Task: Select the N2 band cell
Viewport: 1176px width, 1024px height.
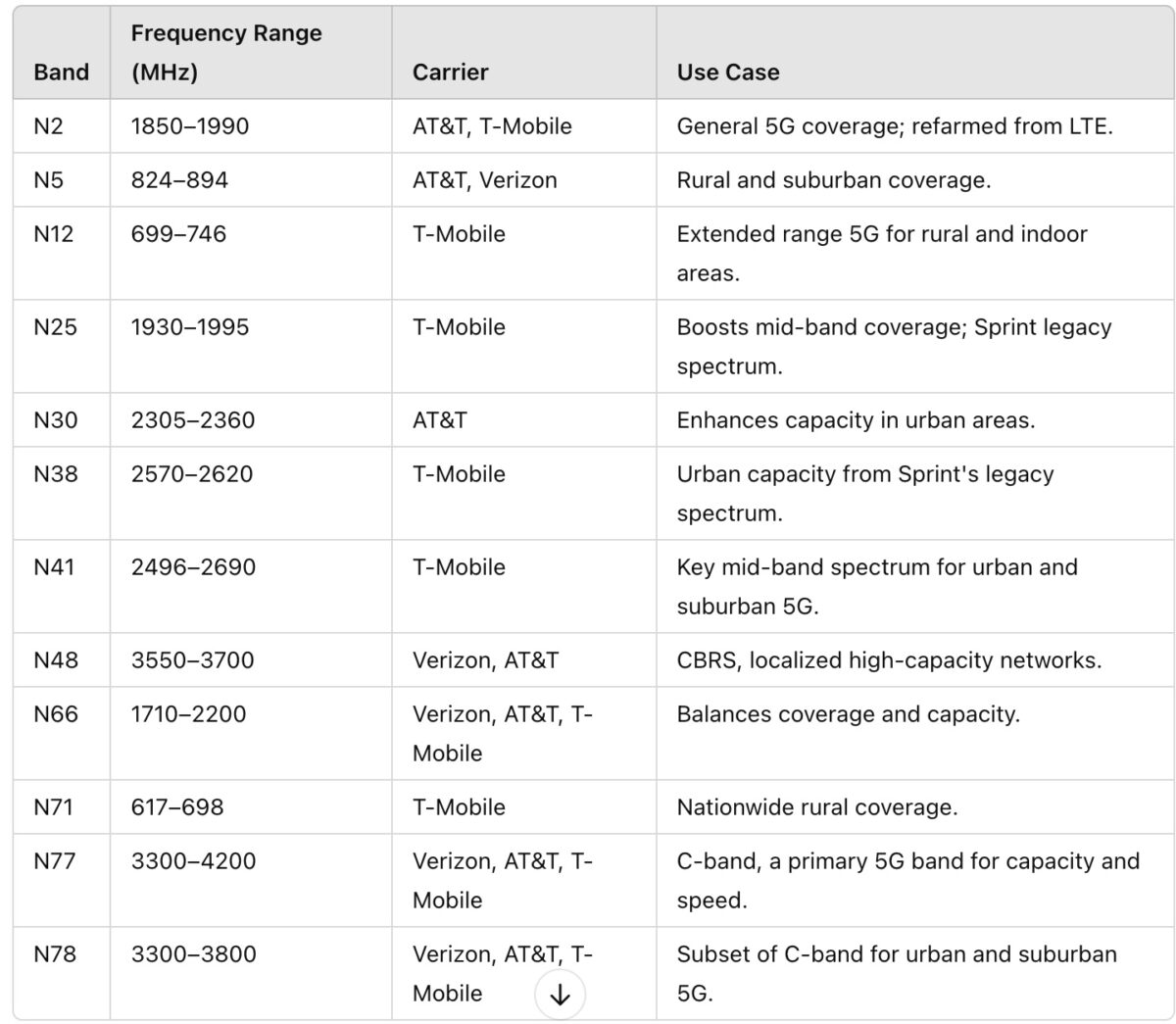Action: [47, 126]
